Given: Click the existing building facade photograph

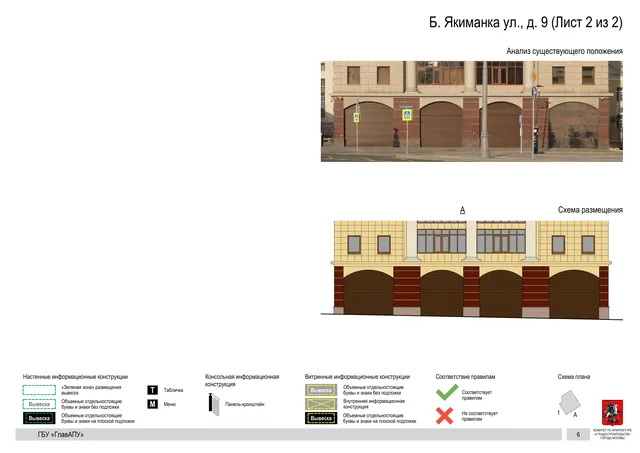Looking at the screenshot, I should pos(471,111).
